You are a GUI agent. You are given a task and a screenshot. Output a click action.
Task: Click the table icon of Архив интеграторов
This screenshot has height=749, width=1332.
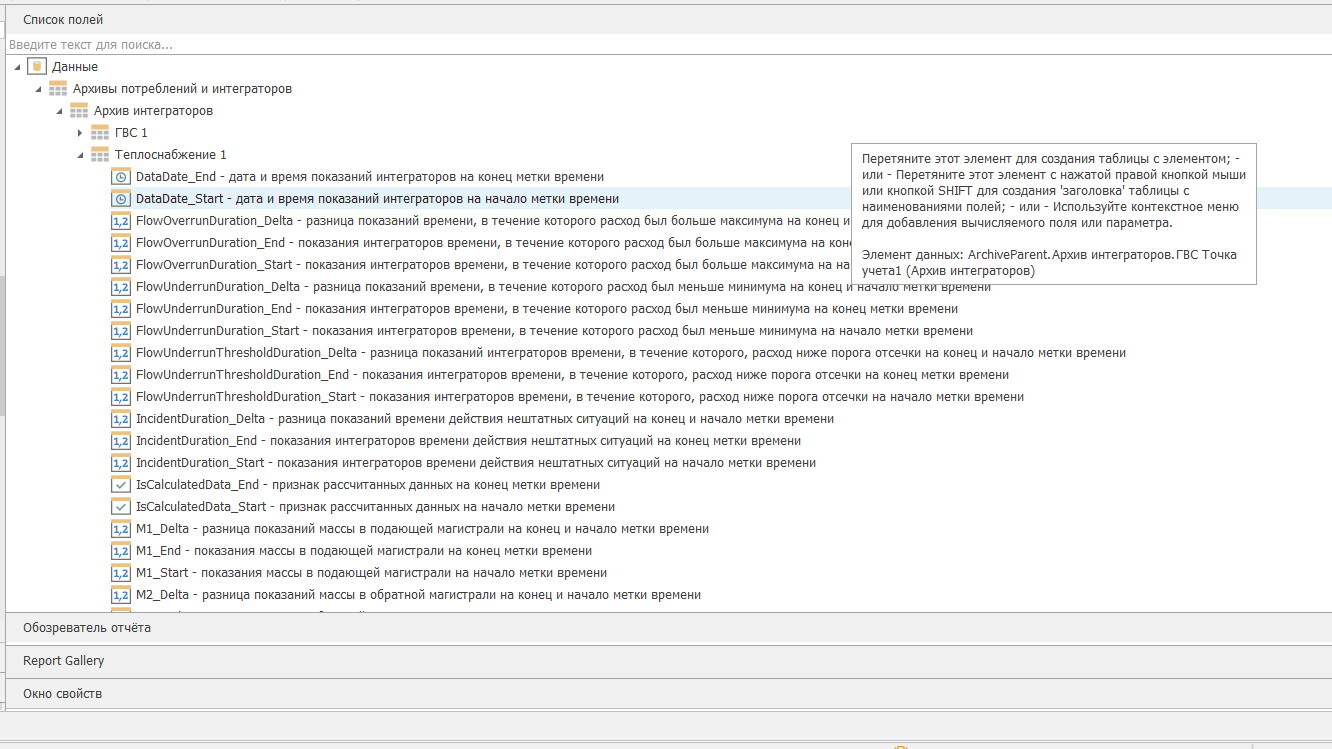pos(79,110)
